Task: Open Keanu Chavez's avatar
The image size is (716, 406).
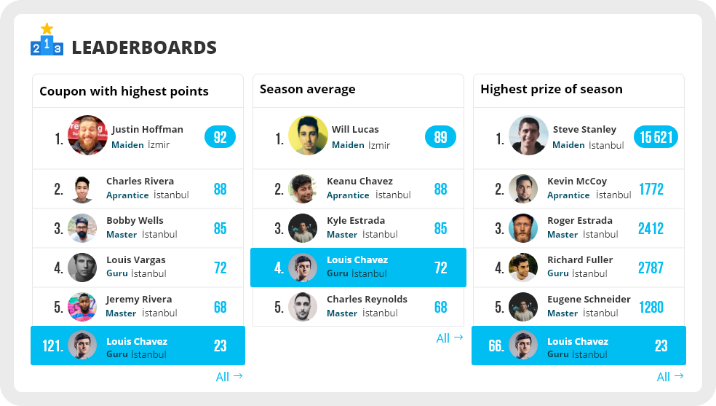Action: click(303, 188)
